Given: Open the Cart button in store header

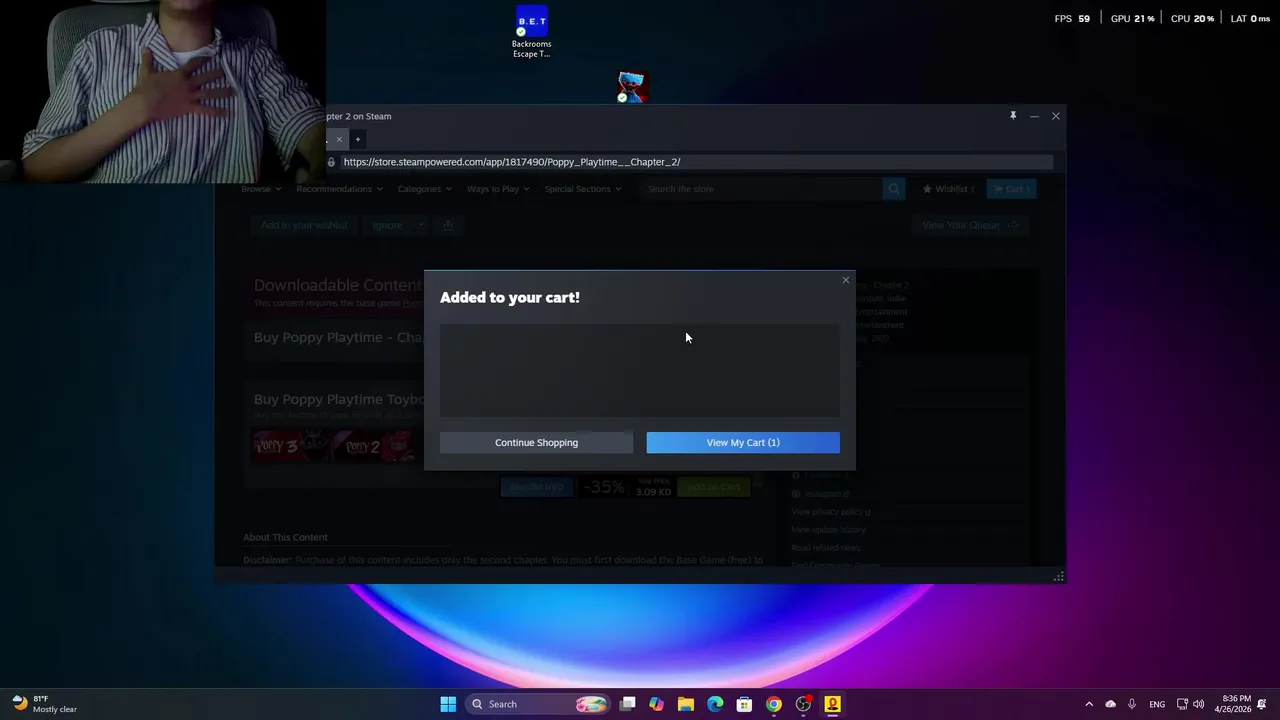Looking at the screenshot, I should pyautogui.click(x=1011, y=189).
